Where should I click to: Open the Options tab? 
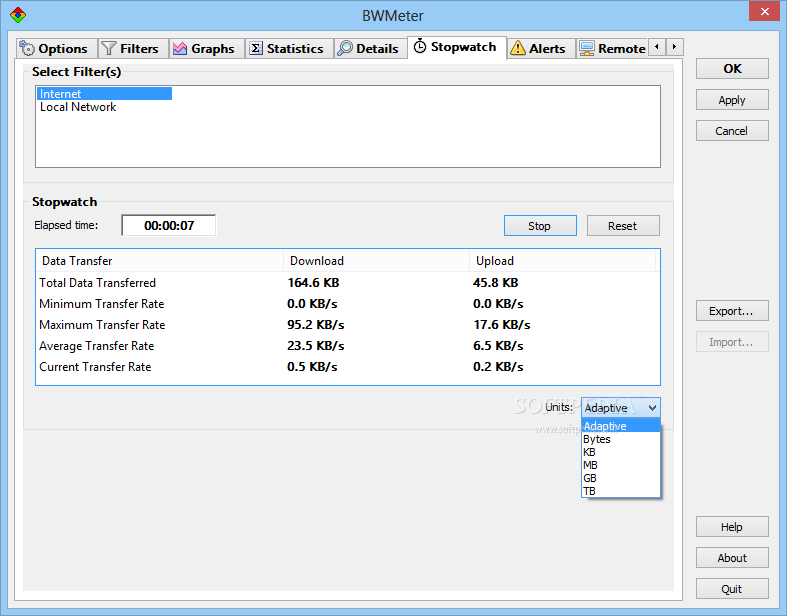coord(57,49)
